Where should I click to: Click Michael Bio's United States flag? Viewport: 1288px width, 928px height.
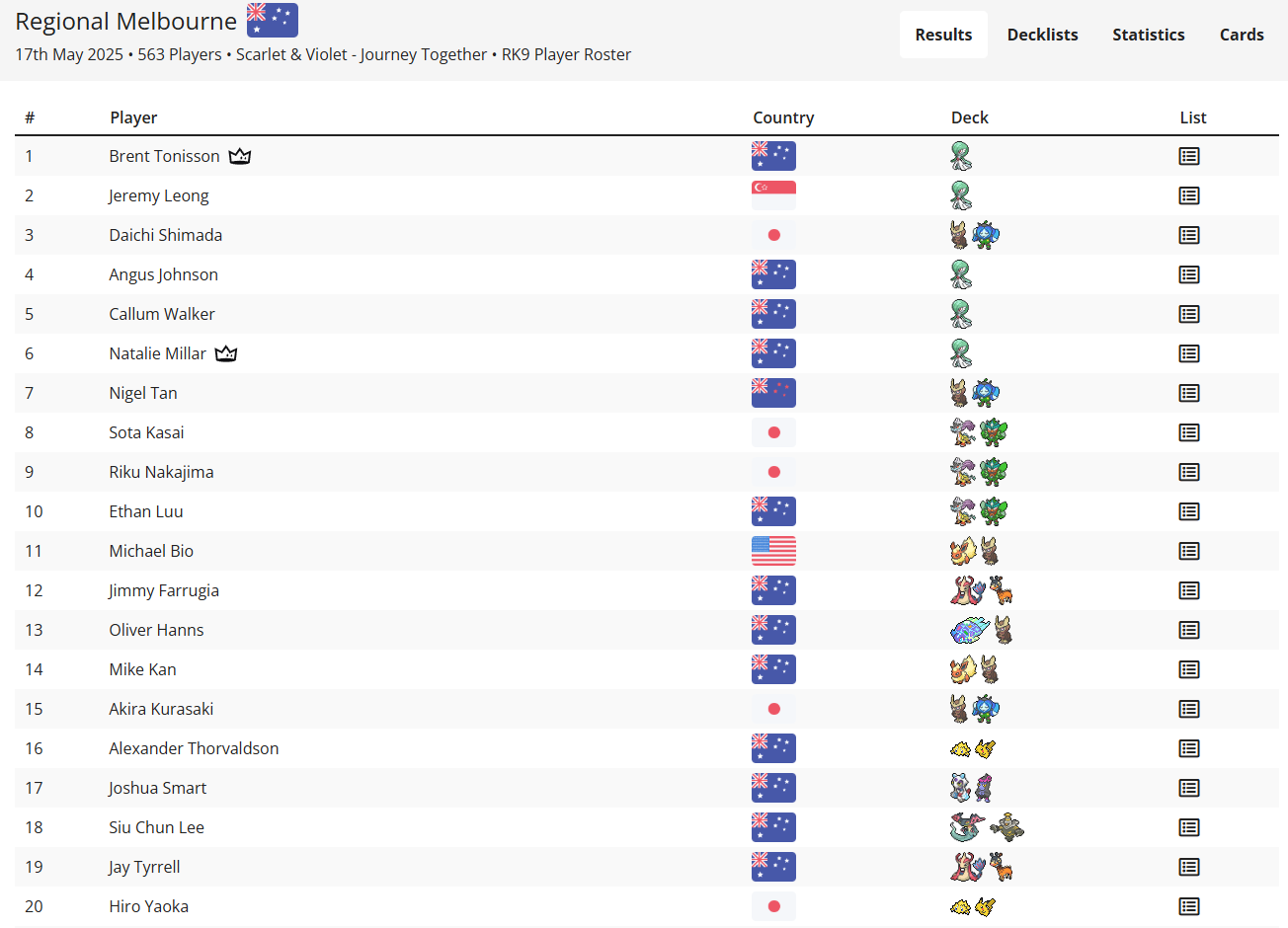tap(773, 551)
